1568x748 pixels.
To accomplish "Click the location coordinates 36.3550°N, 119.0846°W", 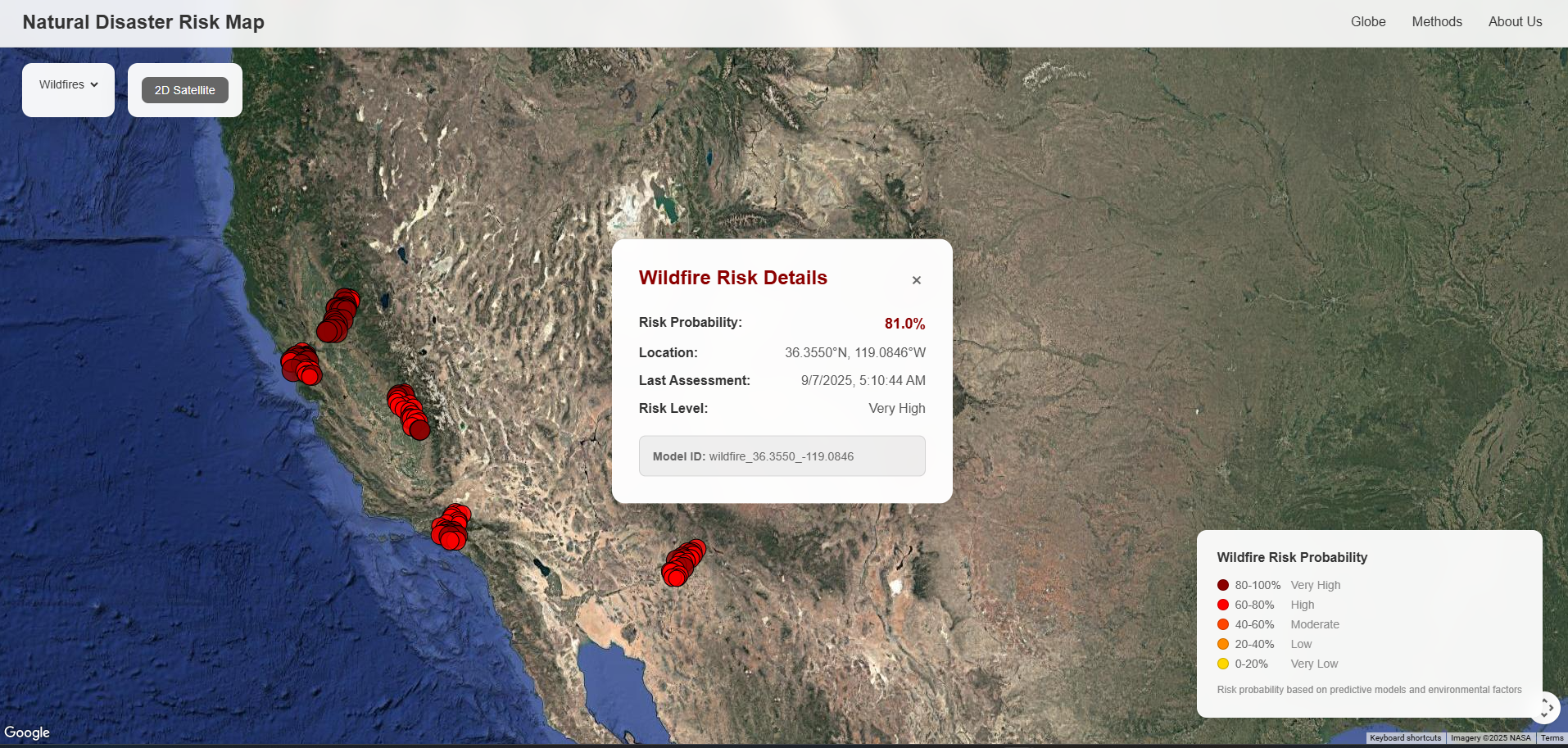I will click(855, 353).
